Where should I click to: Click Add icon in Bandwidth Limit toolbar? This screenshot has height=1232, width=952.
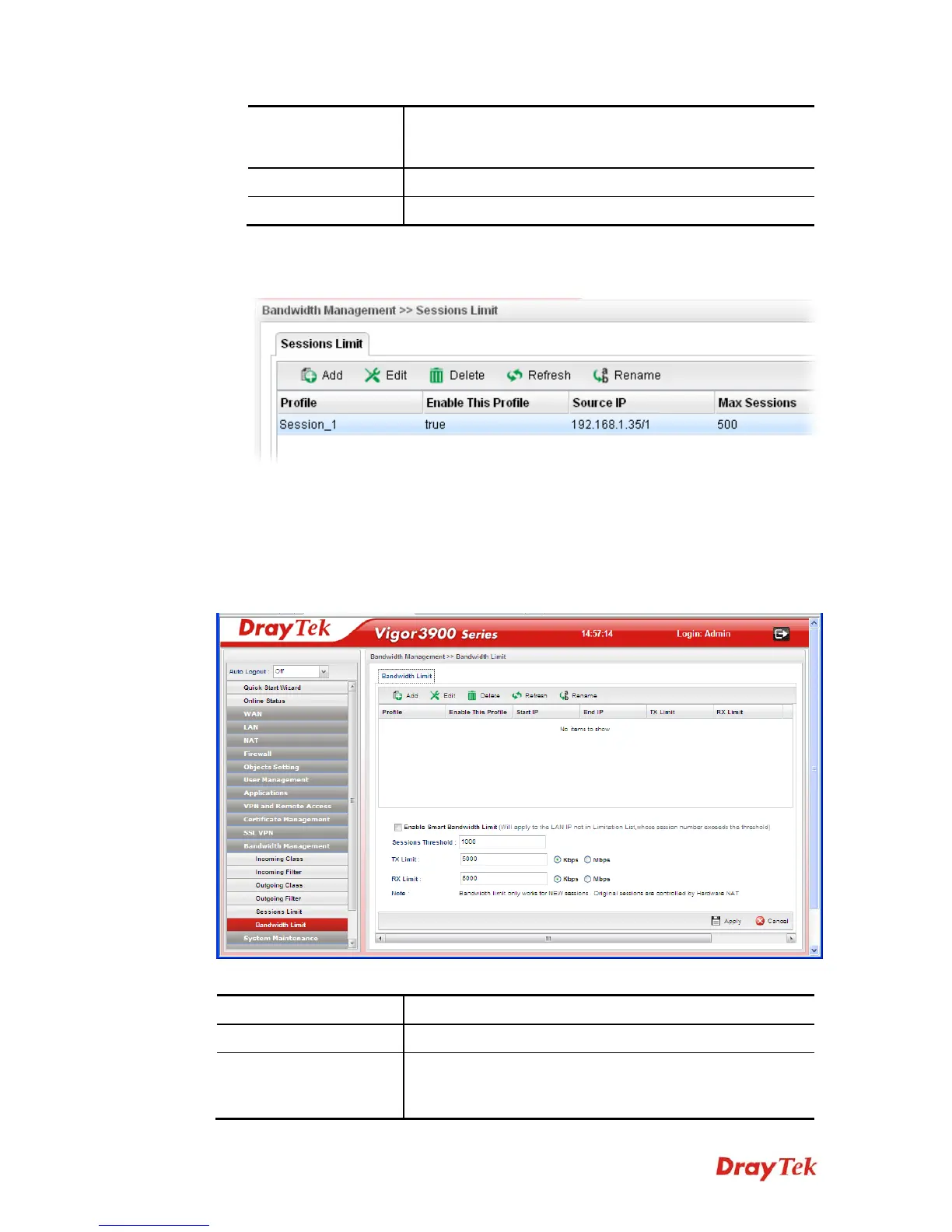click(397, 695)
